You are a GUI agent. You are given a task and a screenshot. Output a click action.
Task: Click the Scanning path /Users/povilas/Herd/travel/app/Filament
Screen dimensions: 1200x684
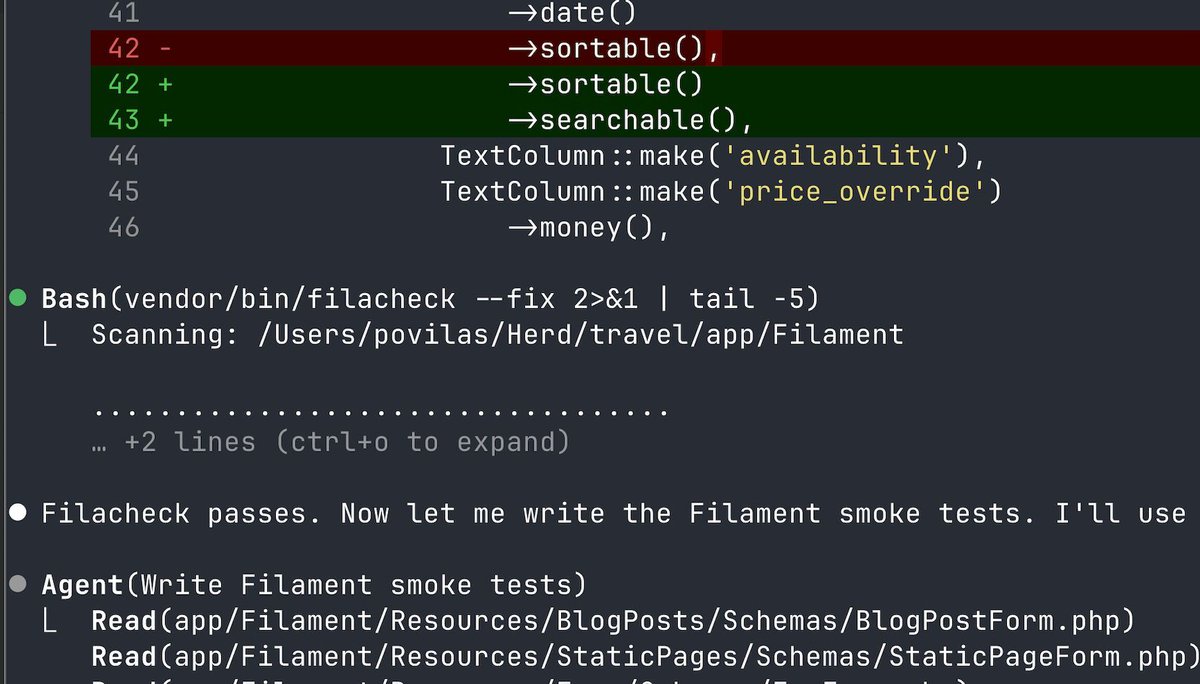(495, 333)
